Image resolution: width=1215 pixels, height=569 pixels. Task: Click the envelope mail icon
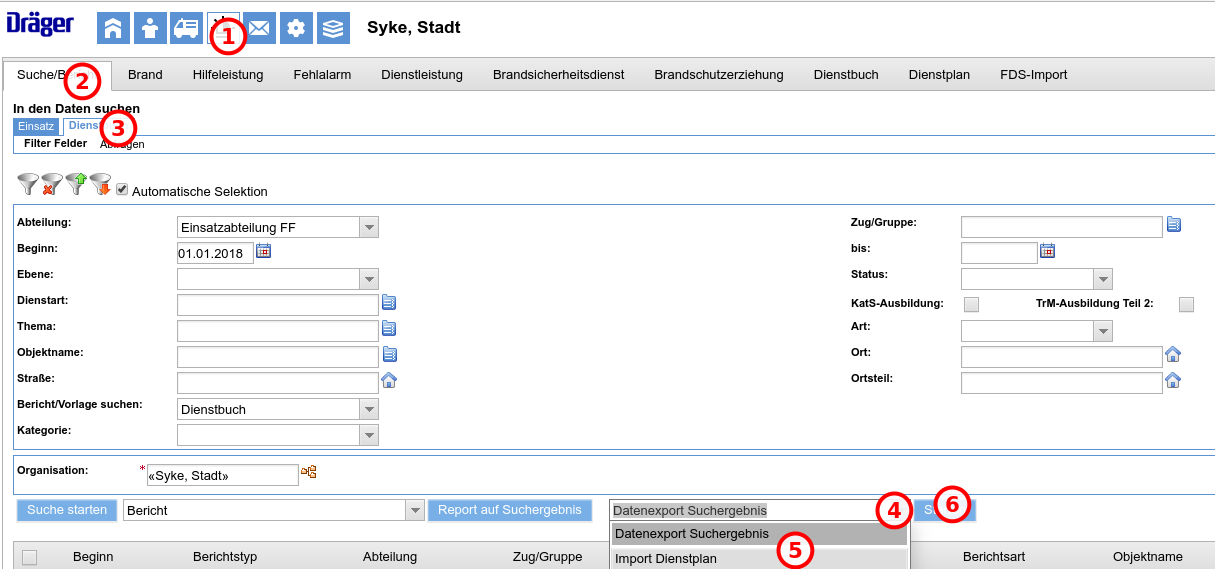(x=260, y=28)
